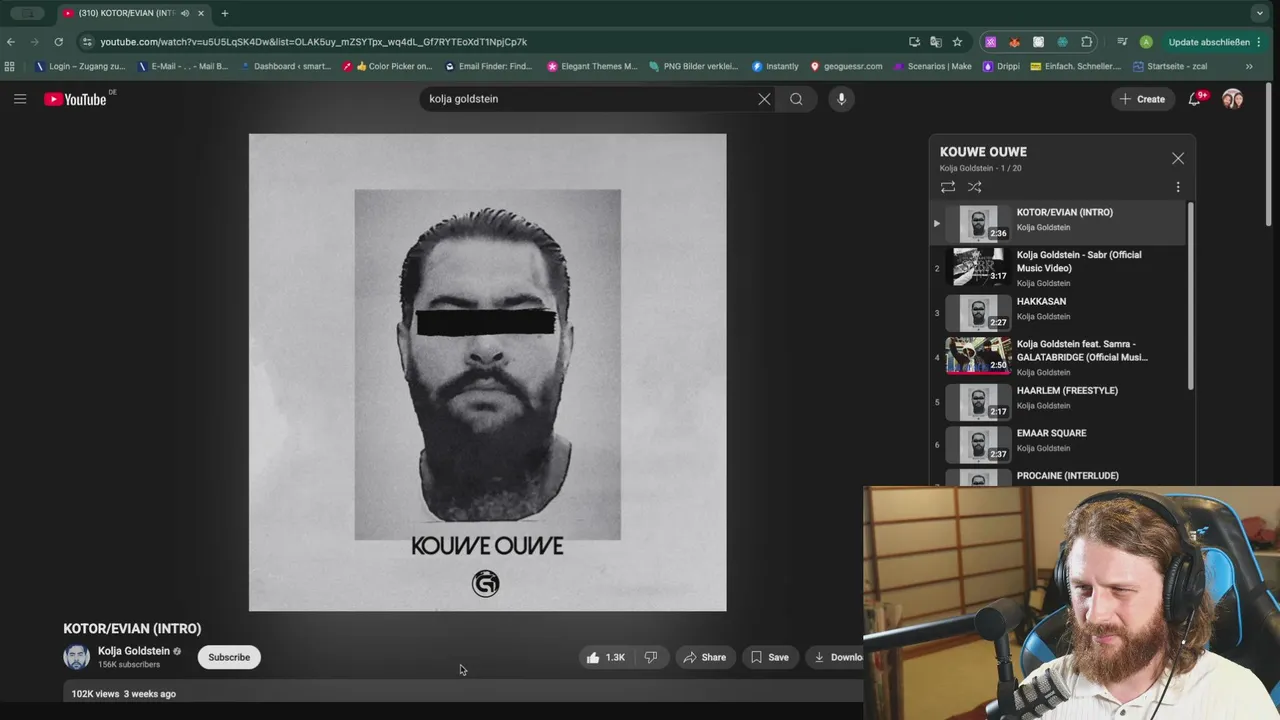Open the media control playlist icon
The height and width of the screenshot is (720, 1280).
(x=1122, y=42)
